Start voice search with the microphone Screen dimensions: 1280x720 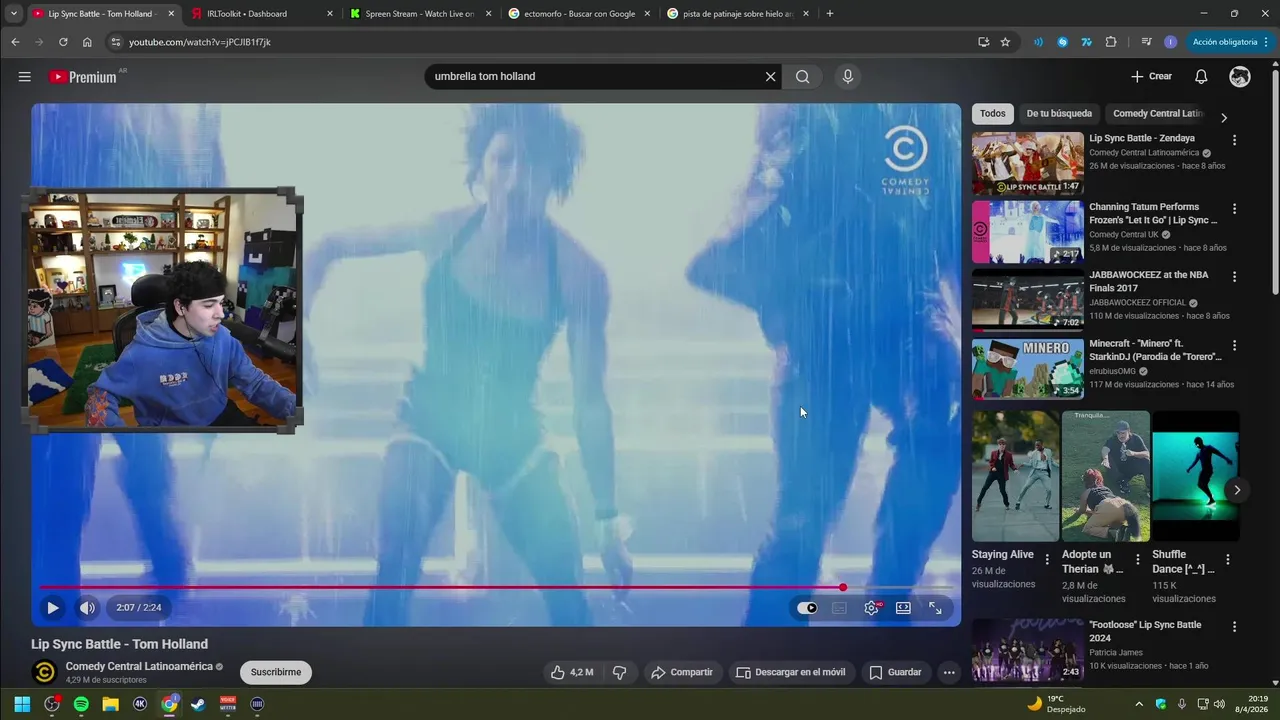[848, 77]
